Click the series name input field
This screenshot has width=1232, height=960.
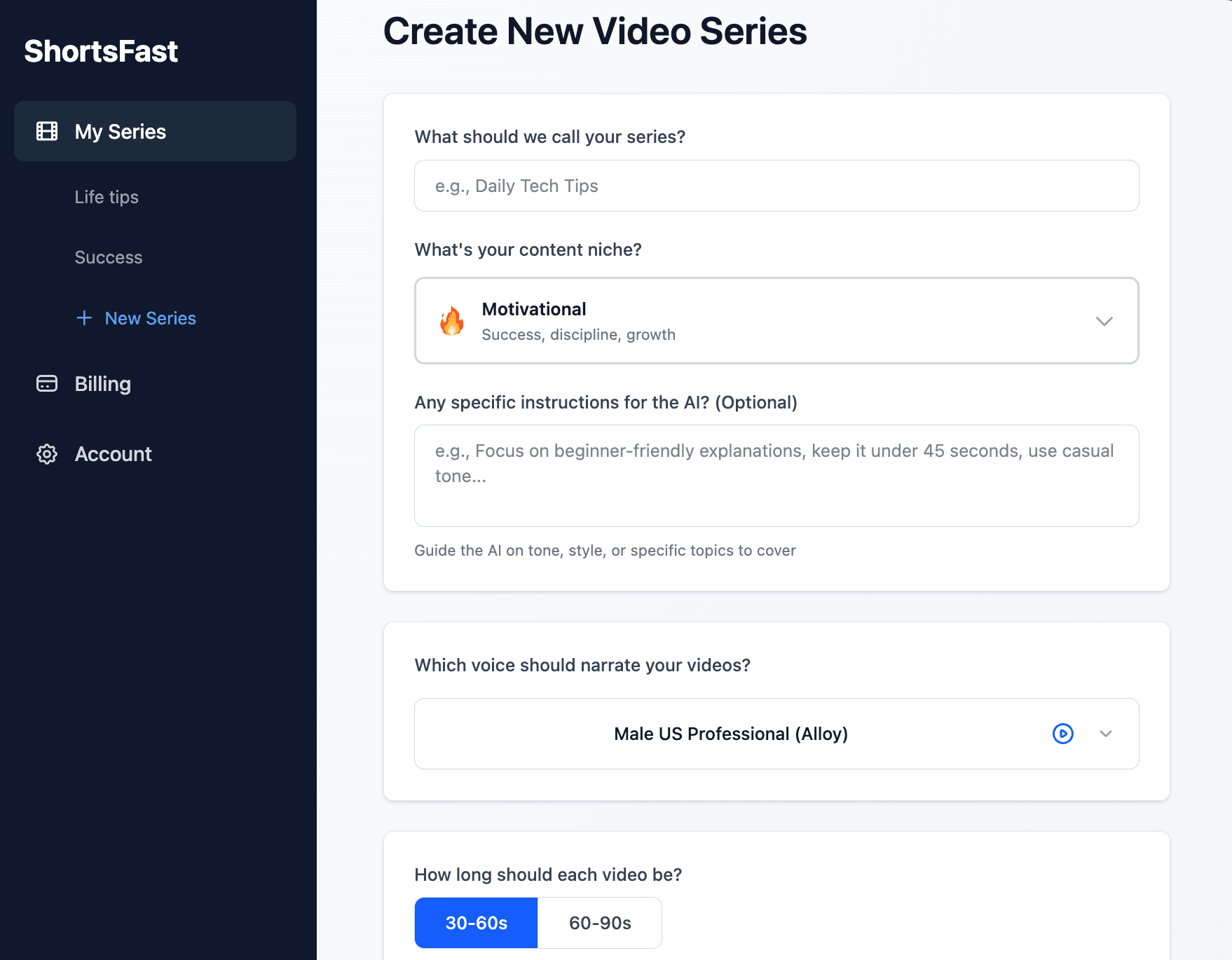click(776, 186)
